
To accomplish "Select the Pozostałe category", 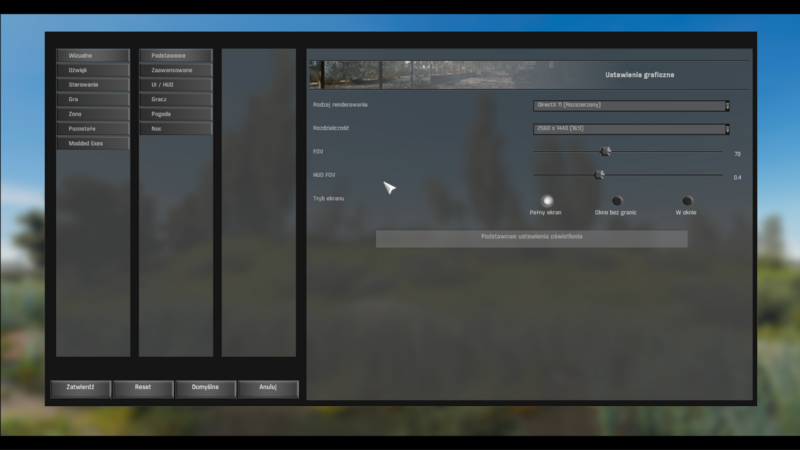I will pos(93,128).
